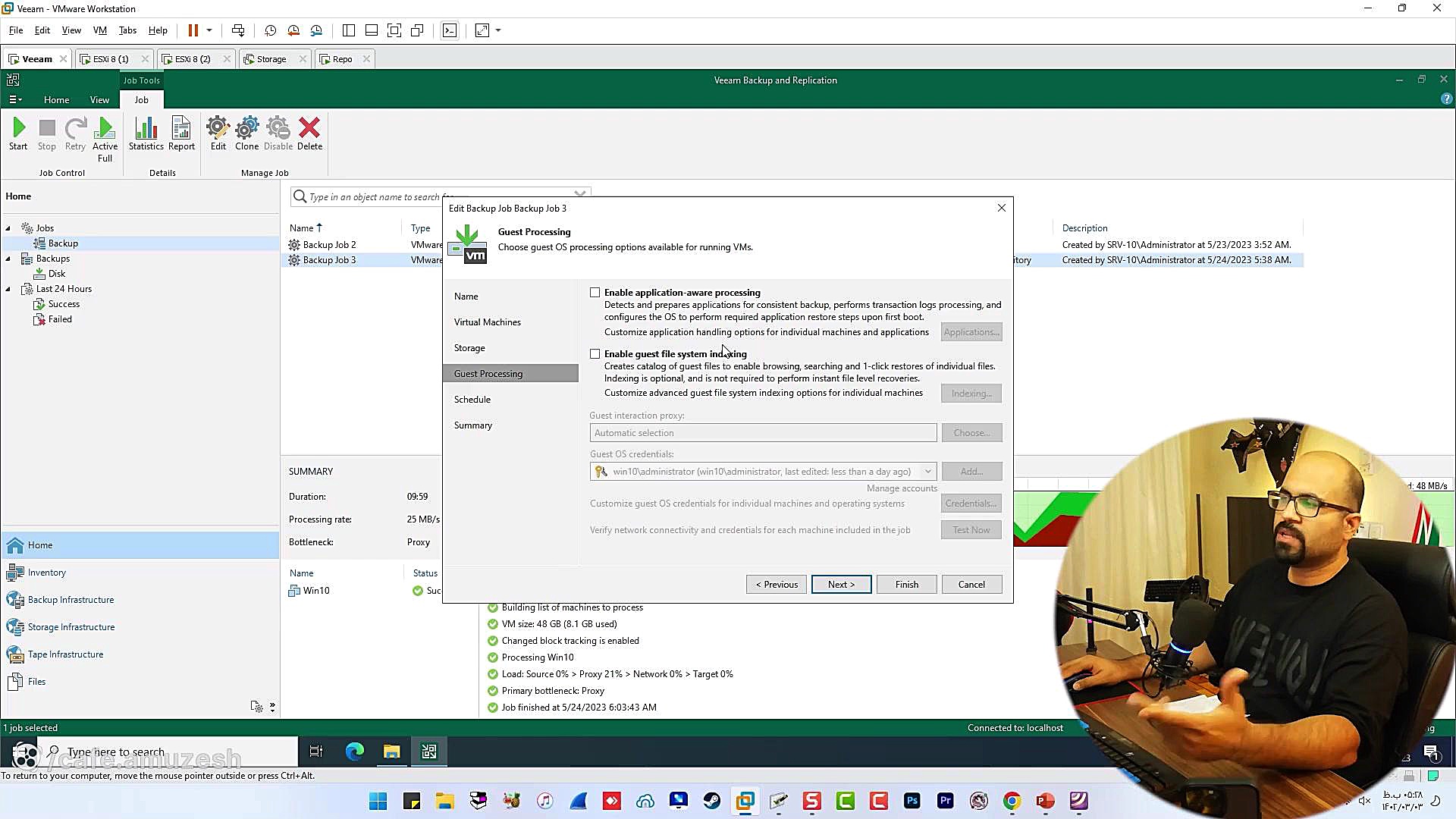Click the Stop job icon
This screenshot has width=1456, height=819.
click(x=47, y=134)
